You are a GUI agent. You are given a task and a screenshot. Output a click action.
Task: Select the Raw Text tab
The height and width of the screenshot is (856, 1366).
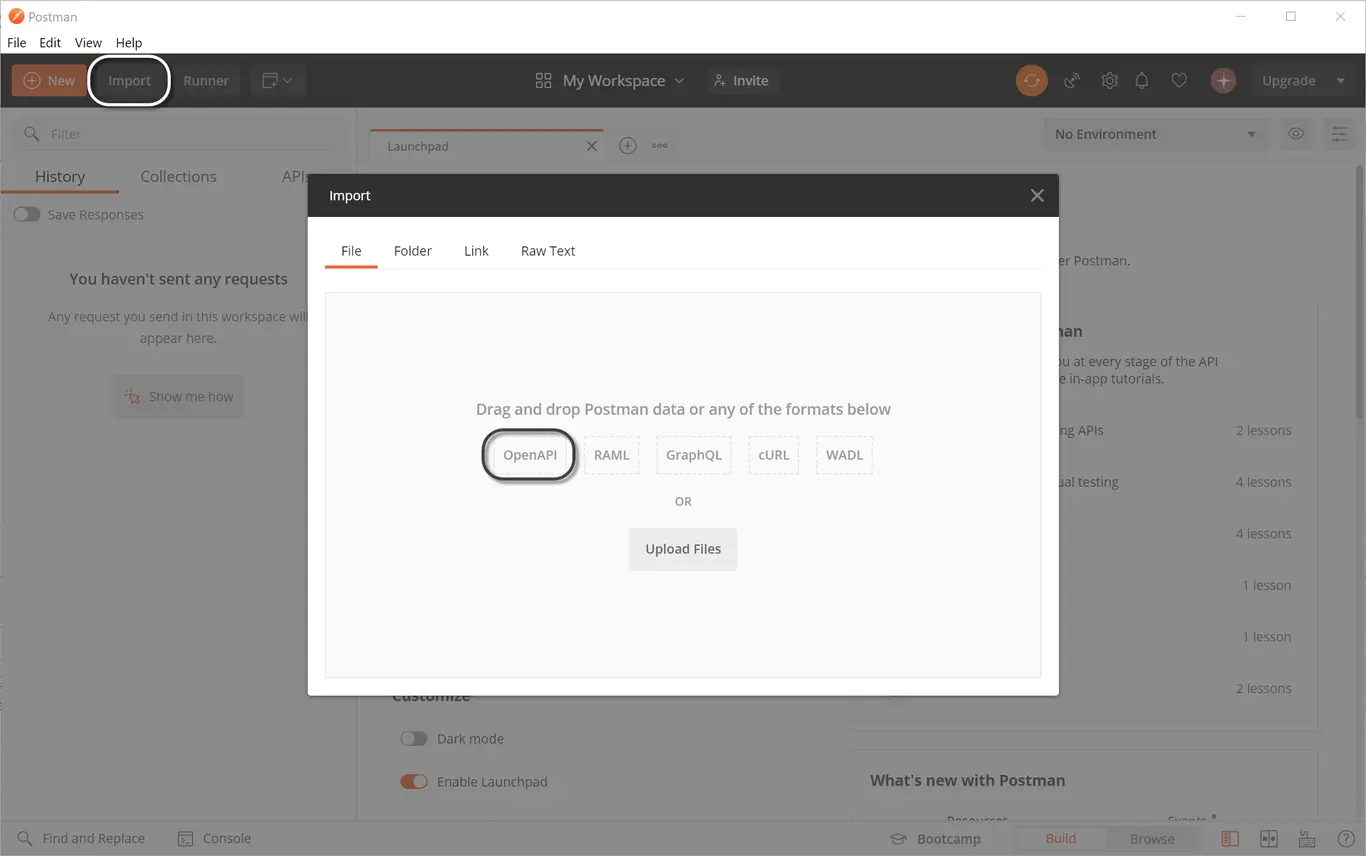click(x=548, y=251)
